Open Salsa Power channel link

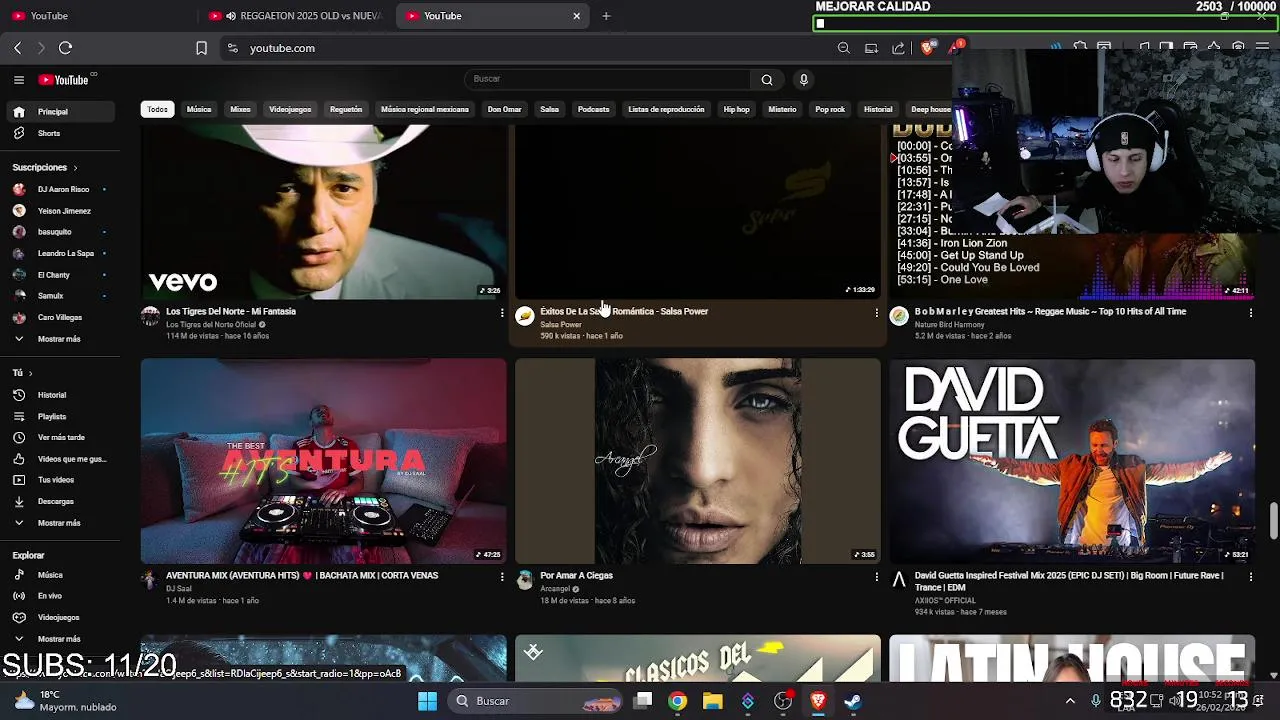561,325
